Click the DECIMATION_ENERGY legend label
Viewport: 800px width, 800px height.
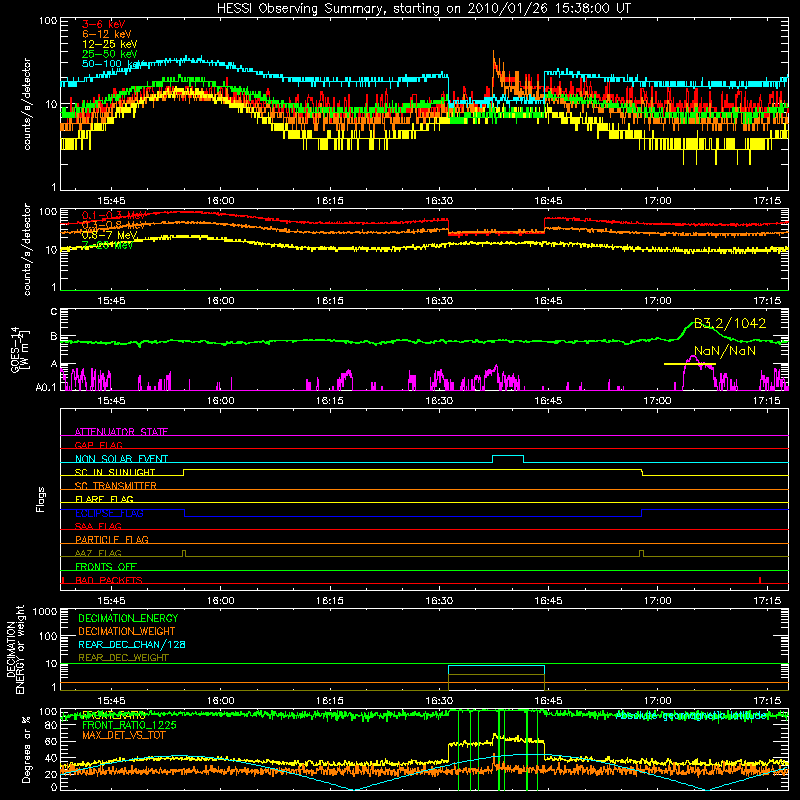click(128, 618)
